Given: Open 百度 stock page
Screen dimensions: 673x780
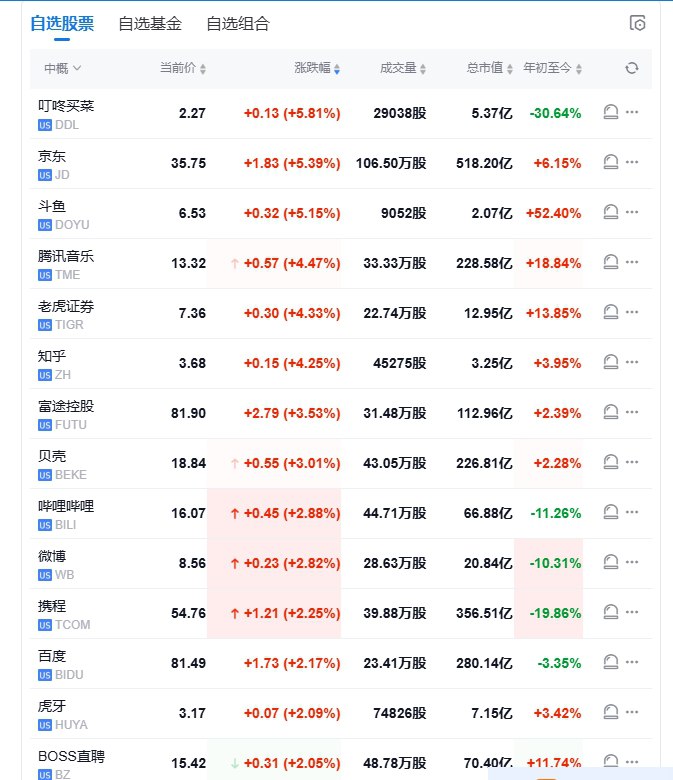Looking at the screenshot, I should click(52, 656).
